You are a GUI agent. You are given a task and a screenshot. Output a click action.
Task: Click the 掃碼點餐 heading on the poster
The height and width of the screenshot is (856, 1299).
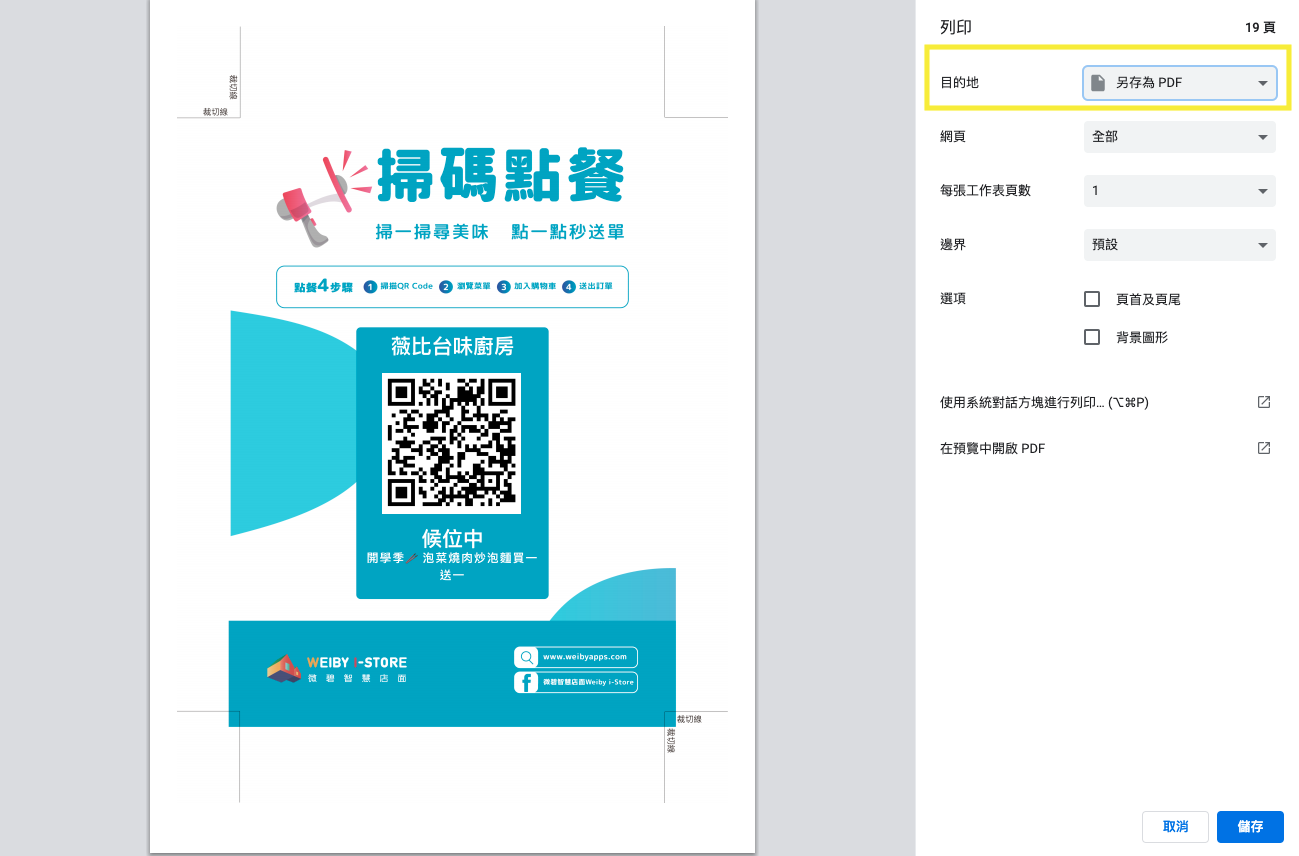500,178
